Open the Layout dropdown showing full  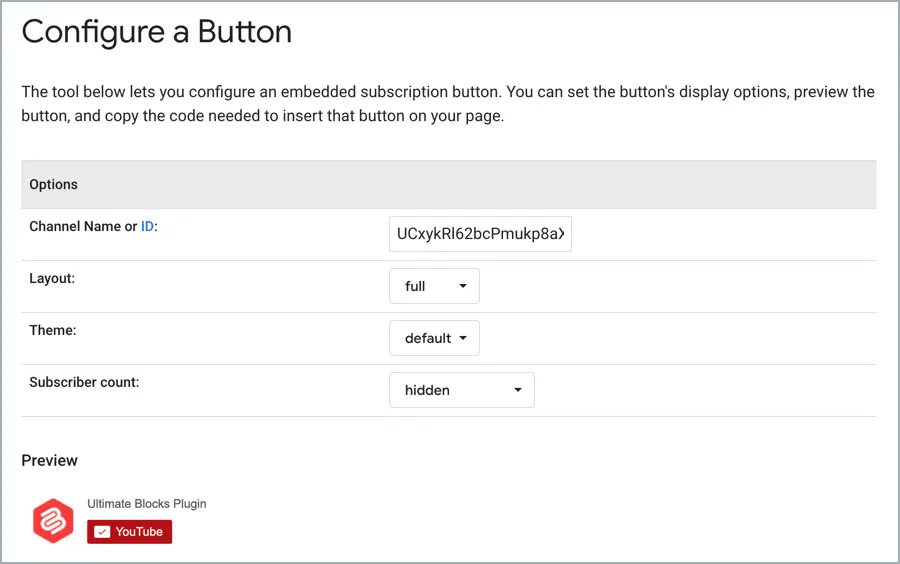pos(434,286)
